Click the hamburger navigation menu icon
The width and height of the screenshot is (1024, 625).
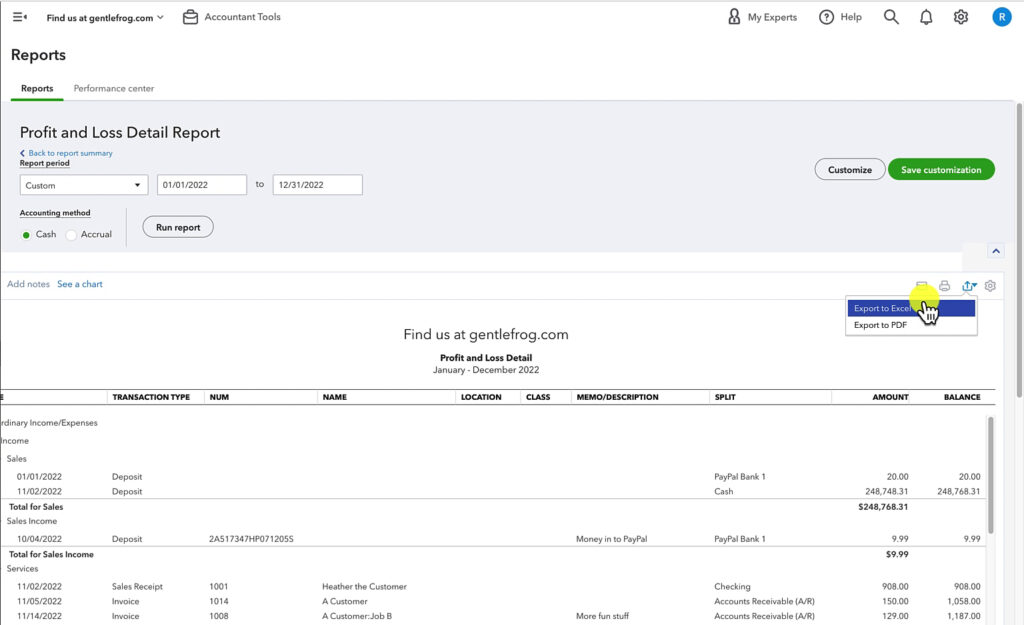(18, 16)
